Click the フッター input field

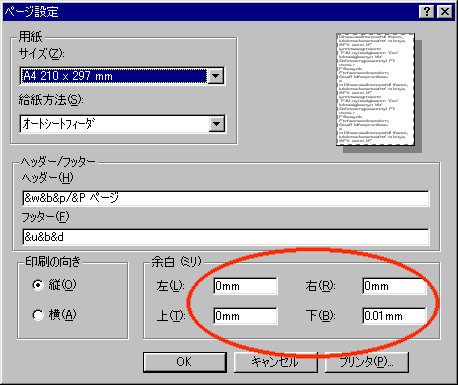(226, 237)
